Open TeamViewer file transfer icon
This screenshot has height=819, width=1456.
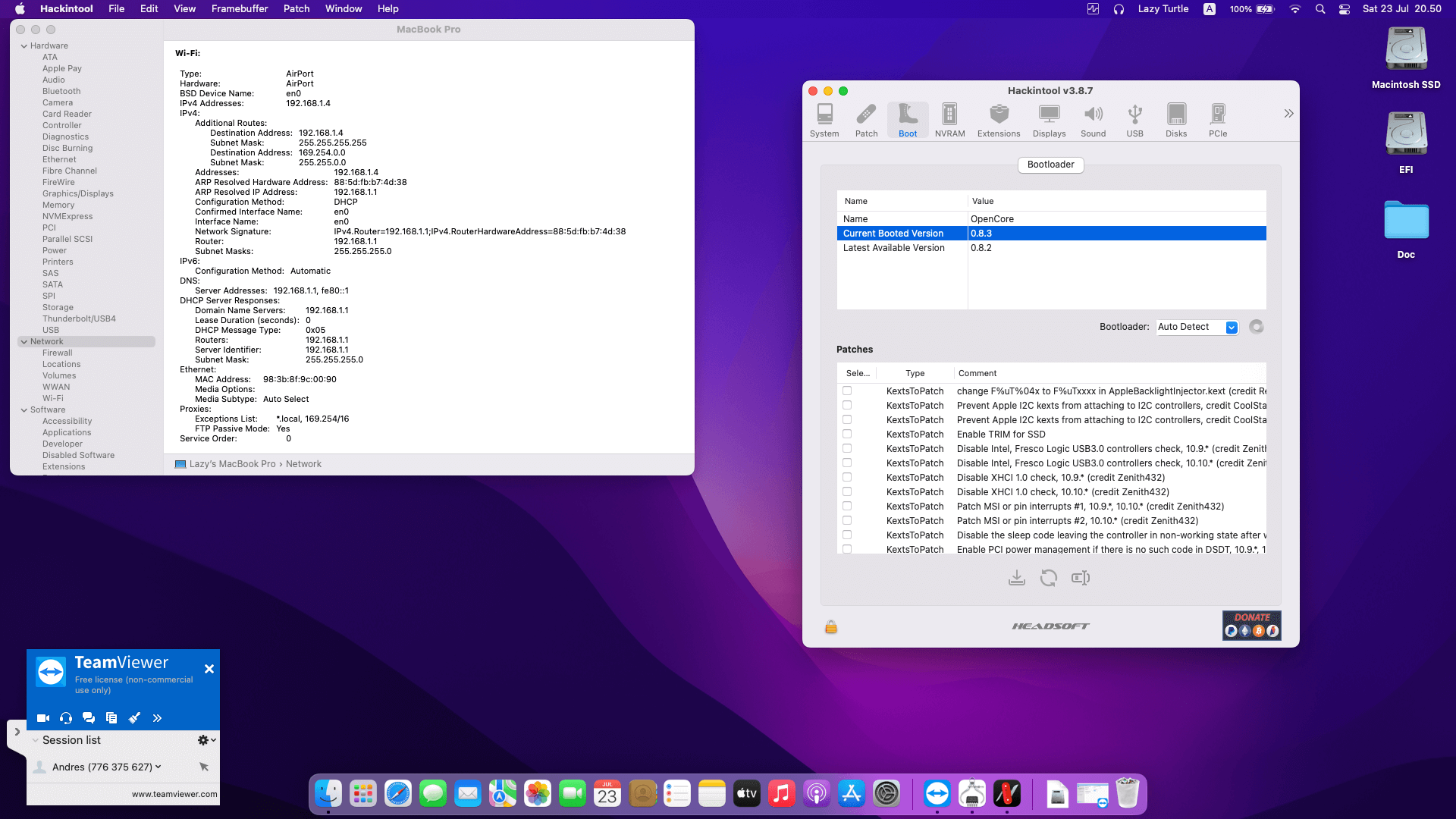[x=111, y=718]
